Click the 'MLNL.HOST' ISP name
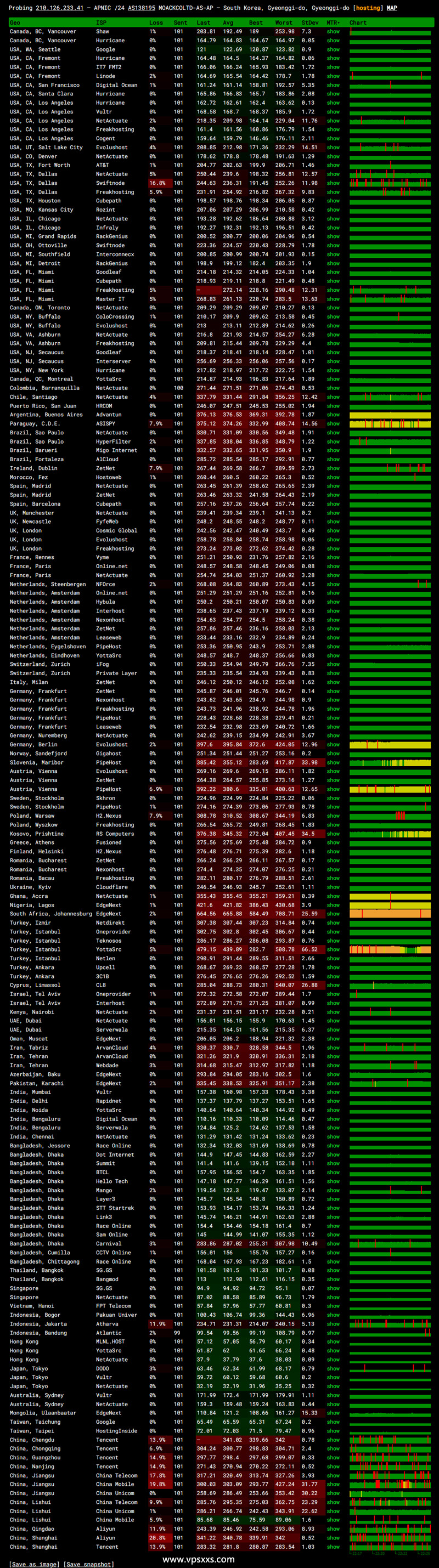This screenshot has height=1568, width=439. point(110,1341)
